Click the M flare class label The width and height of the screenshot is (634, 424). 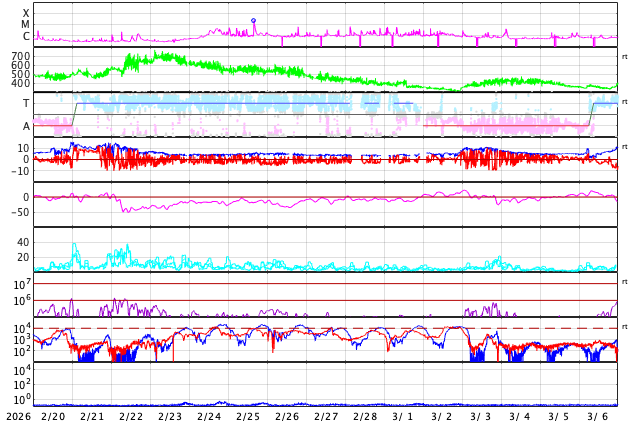pyautogui.click(x=26, y=25)
